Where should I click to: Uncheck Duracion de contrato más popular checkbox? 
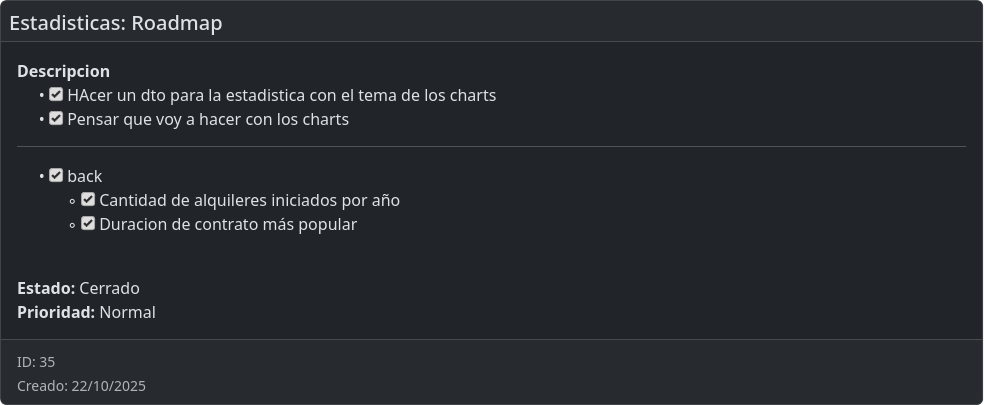pos(88,223)
